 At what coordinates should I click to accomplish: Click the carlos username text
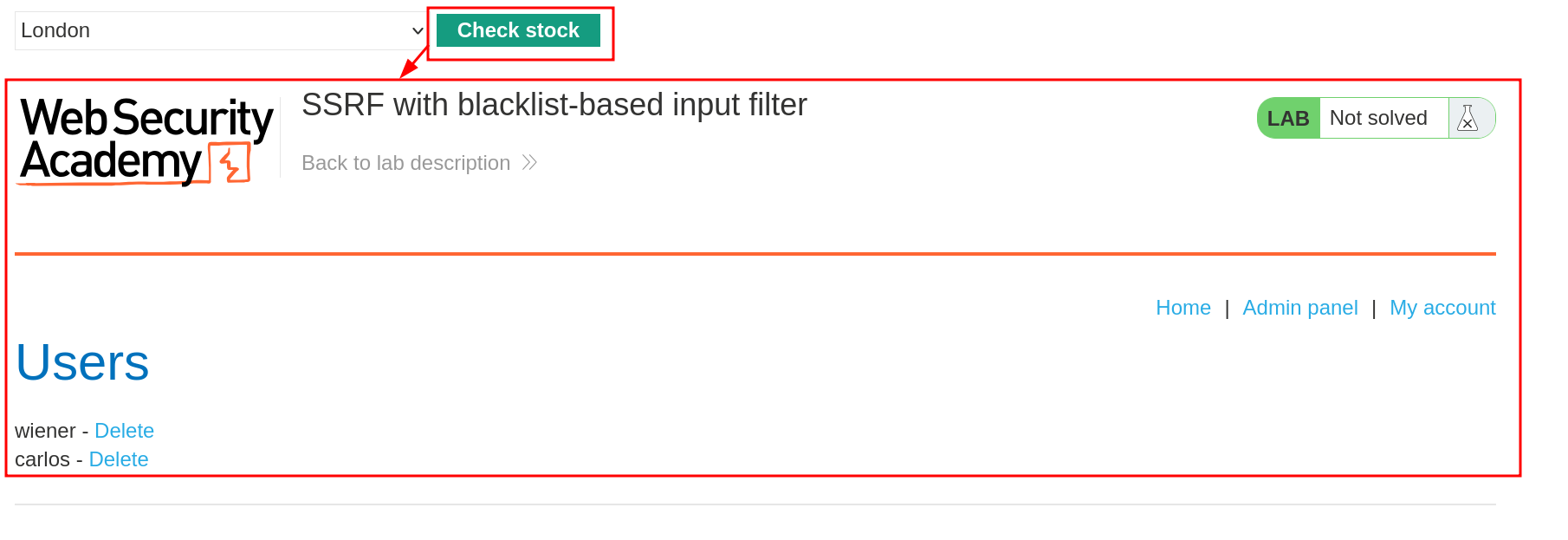tap(42, 459)
